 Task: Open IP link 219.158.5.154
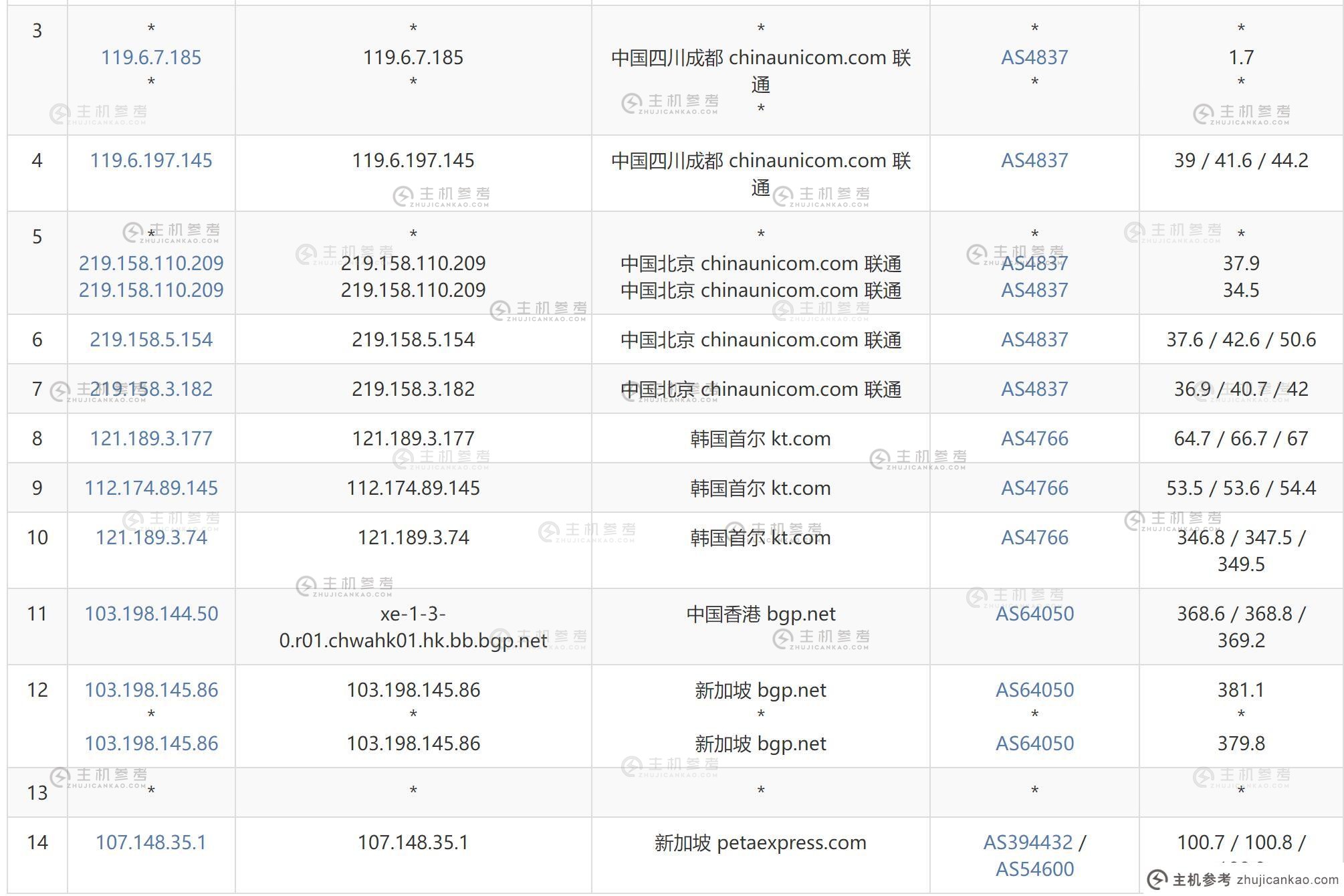click(x=151, y=340)
